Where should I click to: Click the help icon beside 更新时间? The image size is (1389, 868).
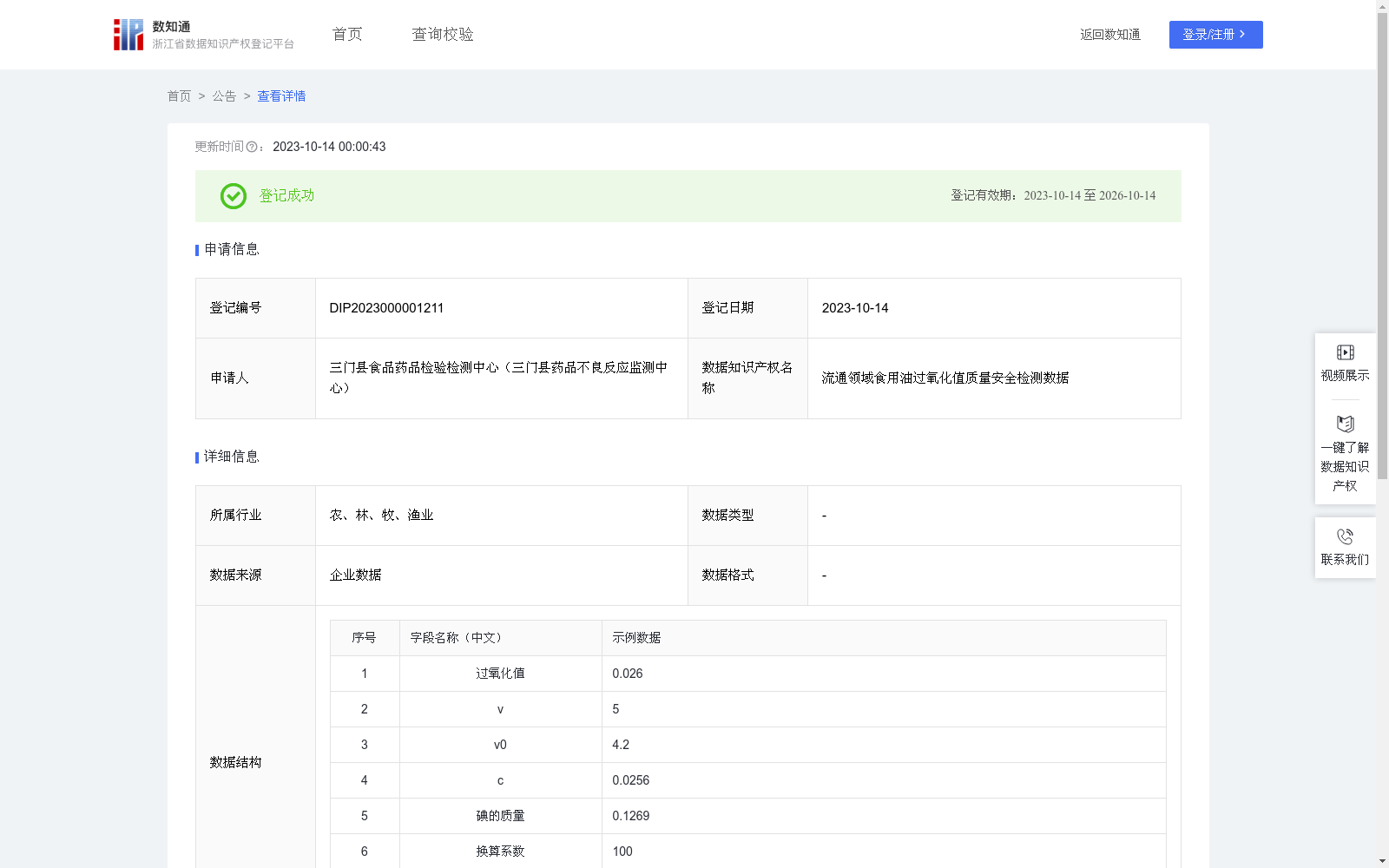[252, 147]
